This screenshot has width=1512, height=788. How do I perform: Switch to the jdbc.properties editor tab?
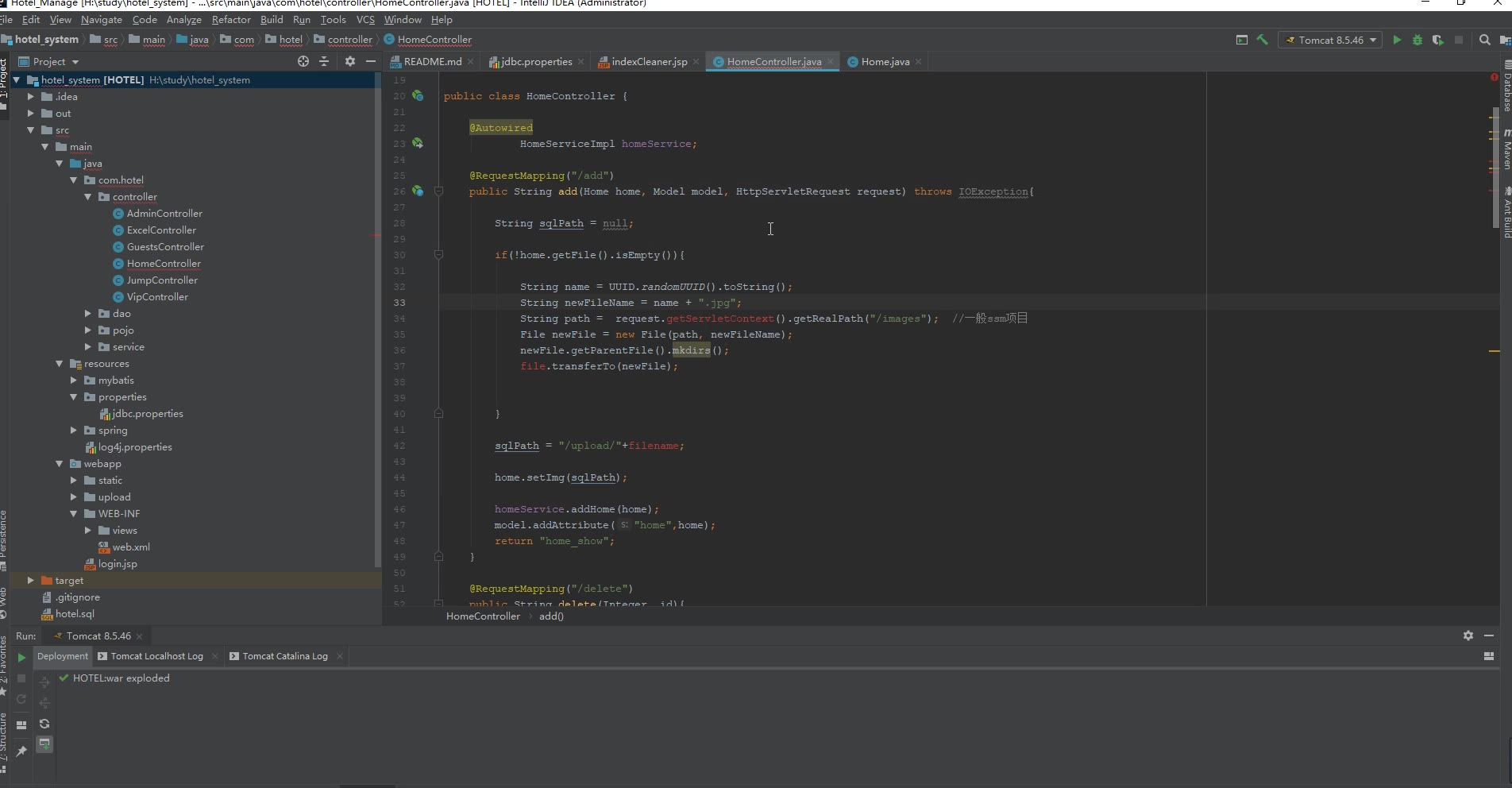click(x=536, y=61)
